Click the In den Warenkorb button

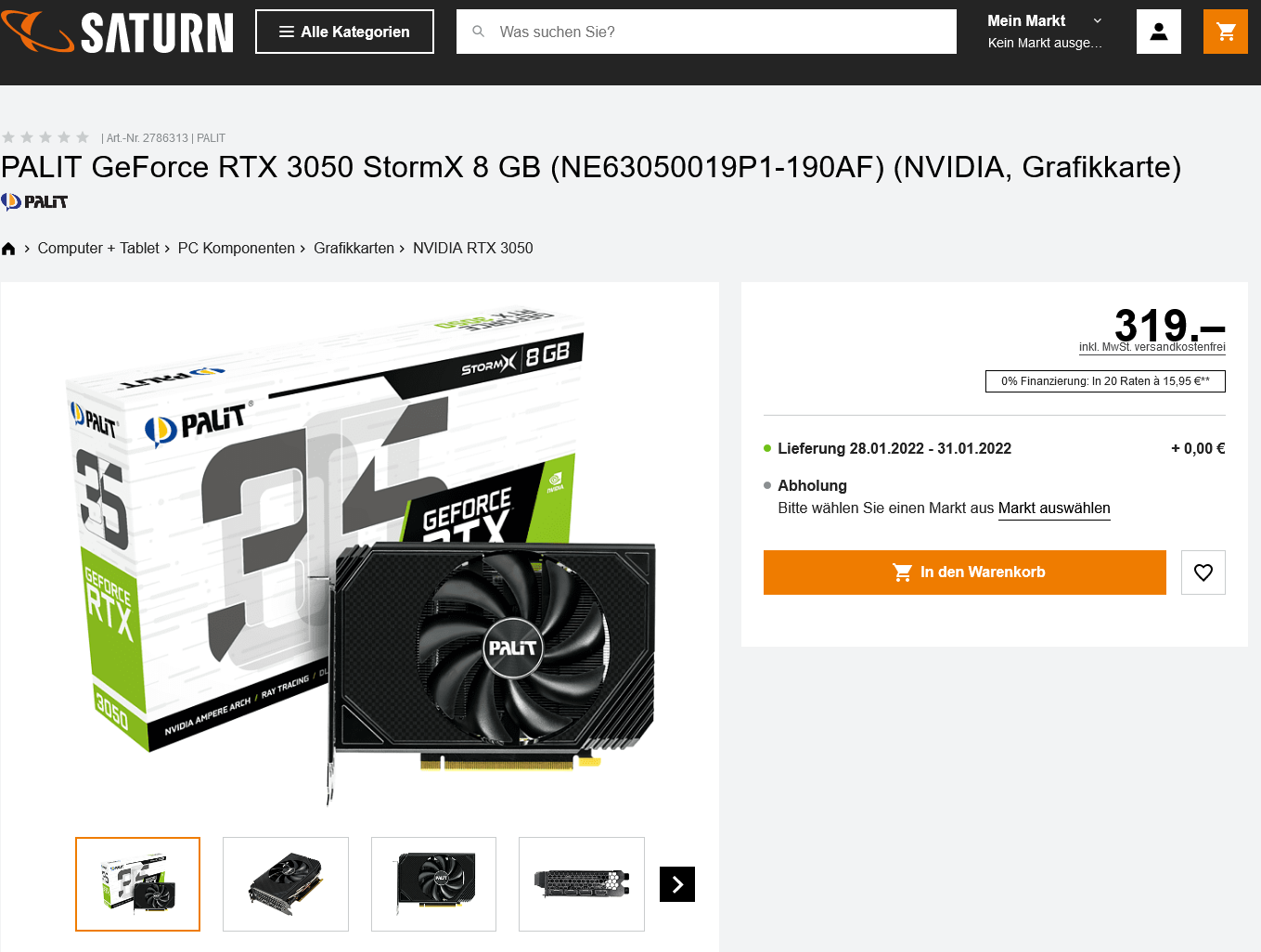click(965, 572)
